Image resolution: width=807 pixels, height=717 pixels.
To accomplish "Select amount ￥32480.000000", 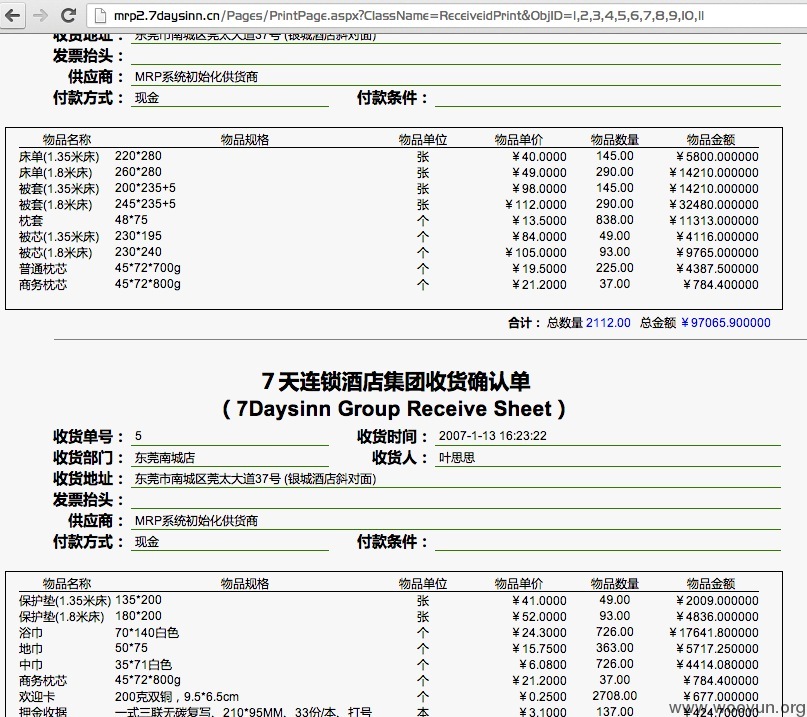I will [x=714, y=204].
